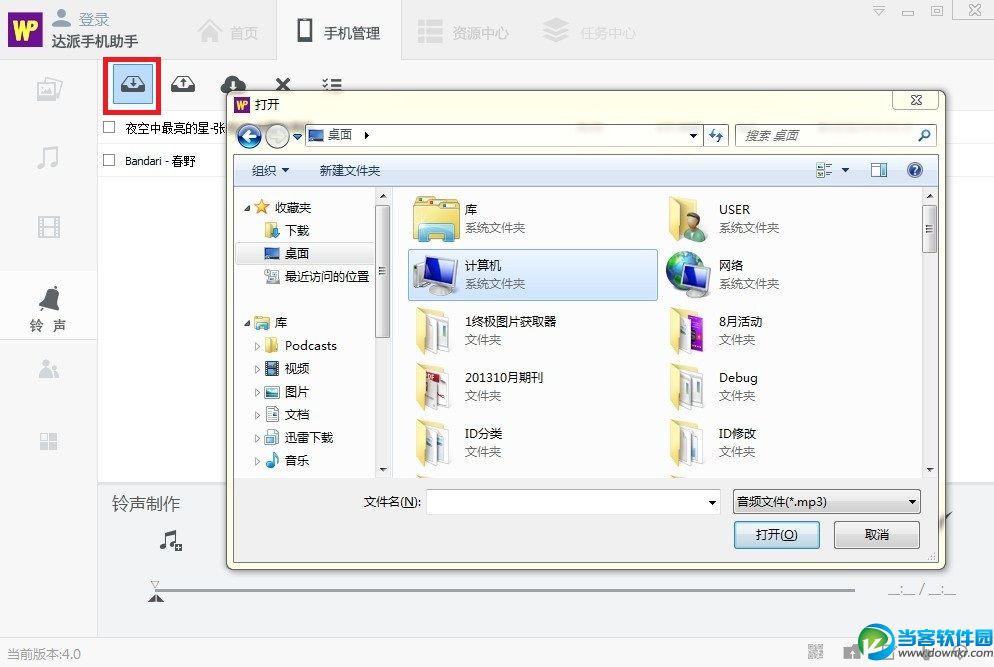The height and width of the screenshot is (667, 994).
Task: Click the 打开(O) button
Action: (x=777, y=534)
